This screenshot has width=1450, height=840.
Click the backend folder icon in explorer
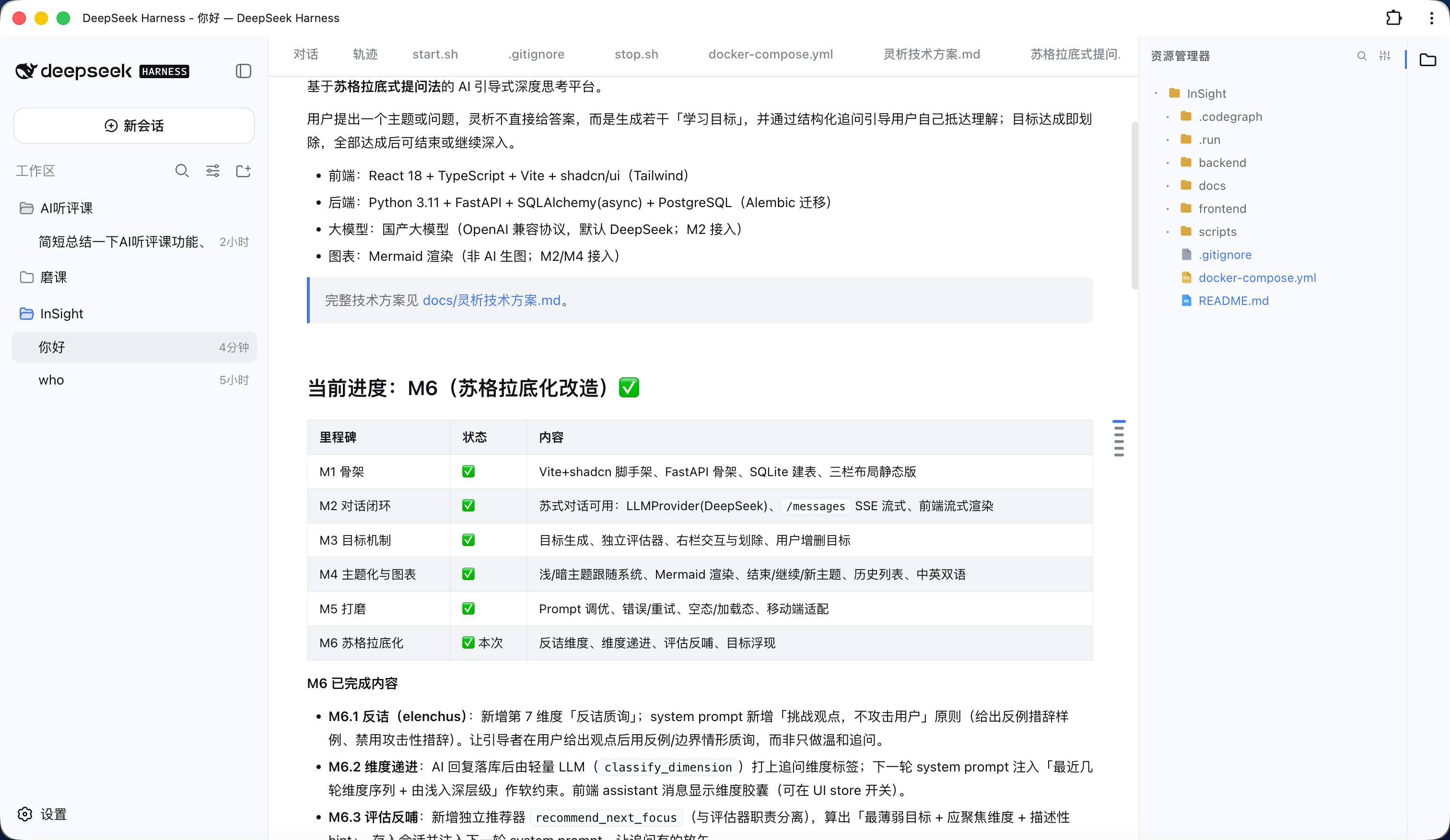pyautogui.click(x=1186, y=162)
